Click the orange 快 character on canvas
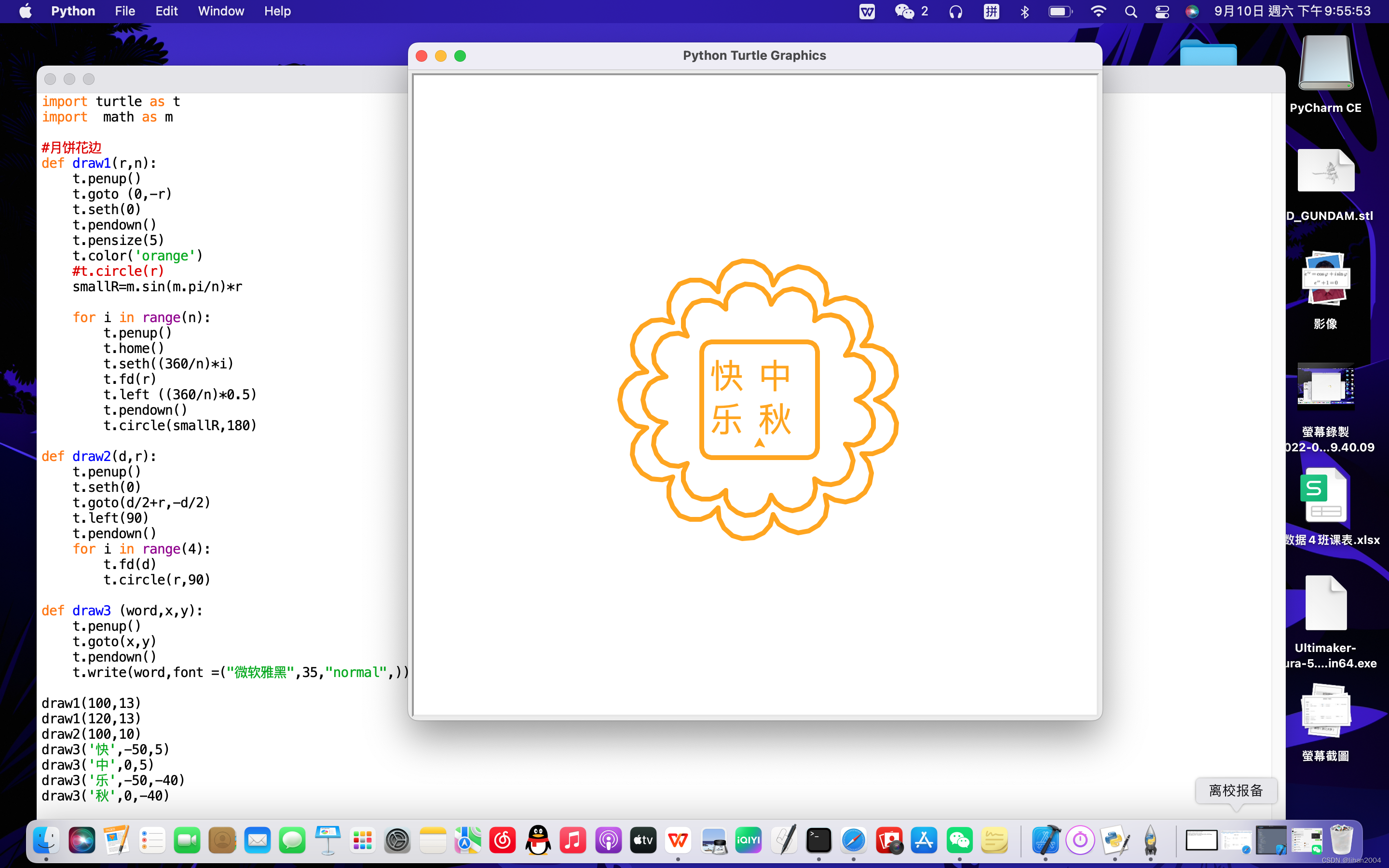1389x868 pixels. [727, 377]
